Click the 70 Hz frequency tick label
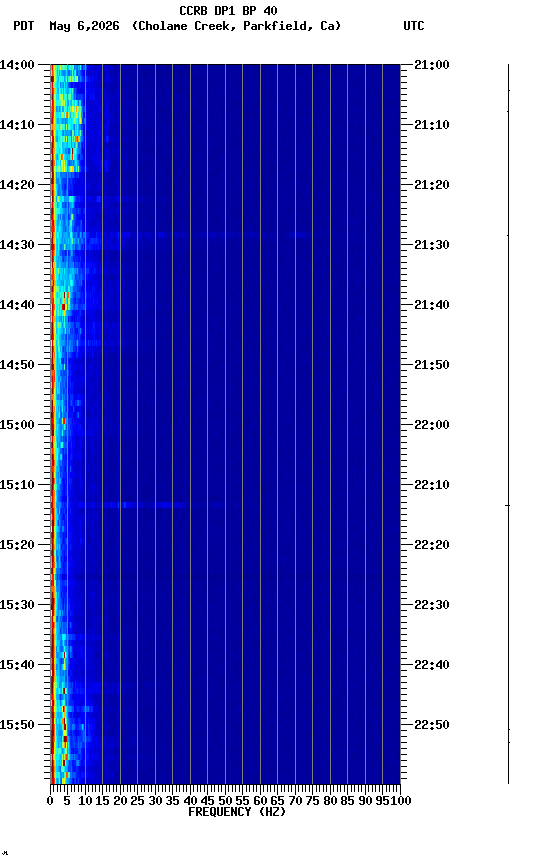Viewport: 552px width, 864px height. [x=295, y=801]
